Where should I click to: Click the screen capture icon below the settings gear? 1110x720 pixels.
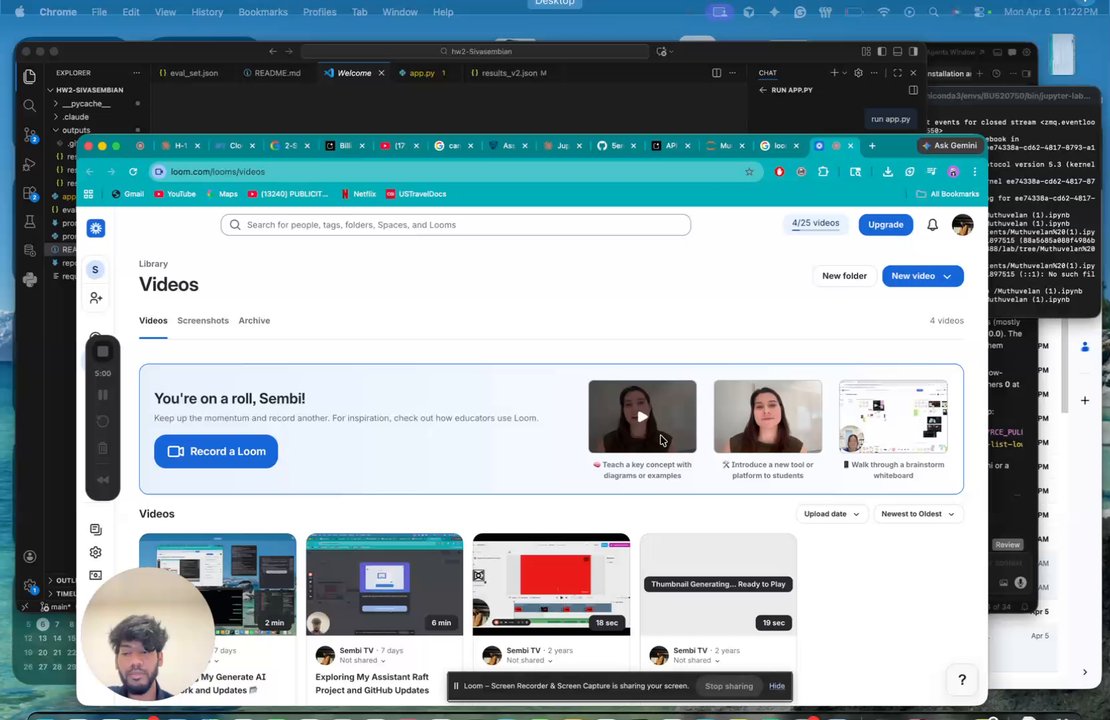tap(96, 575)
